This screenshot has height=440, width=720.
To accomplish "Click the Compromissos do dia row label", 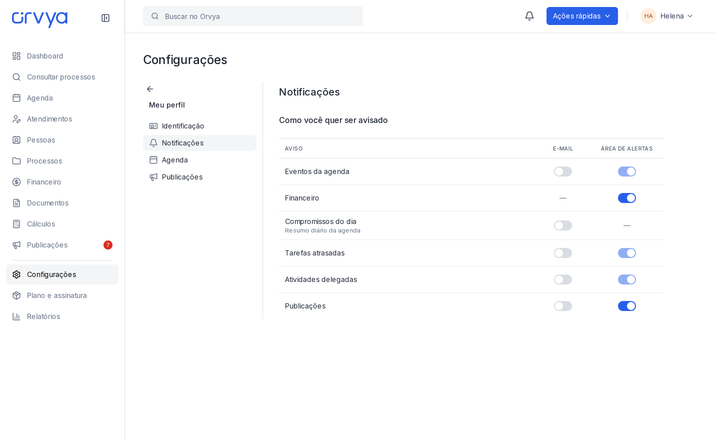I will 320,221.
